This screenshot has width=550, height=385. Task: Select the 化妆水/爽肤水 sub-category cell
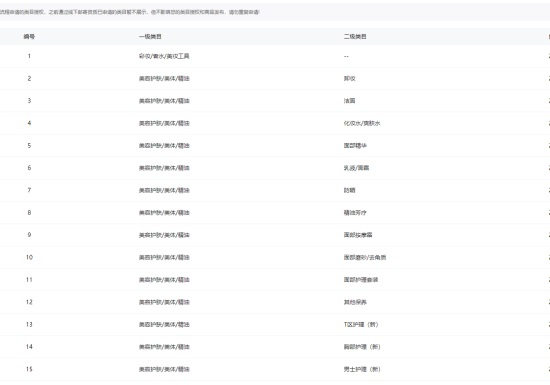pyautogui.click(x=362, y=123)
